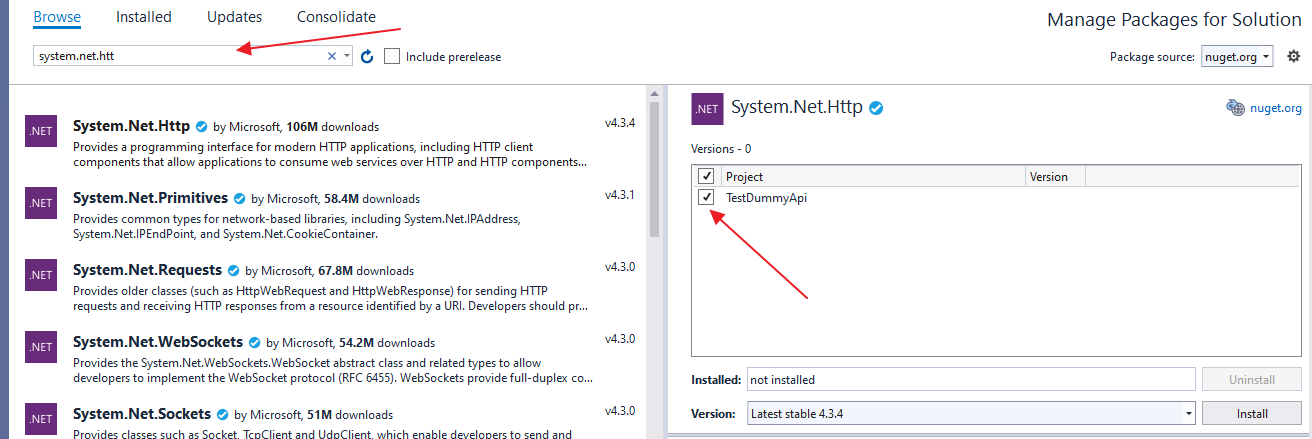Click verified badge of System.Net.Http in list

click(x=202, y=127)
